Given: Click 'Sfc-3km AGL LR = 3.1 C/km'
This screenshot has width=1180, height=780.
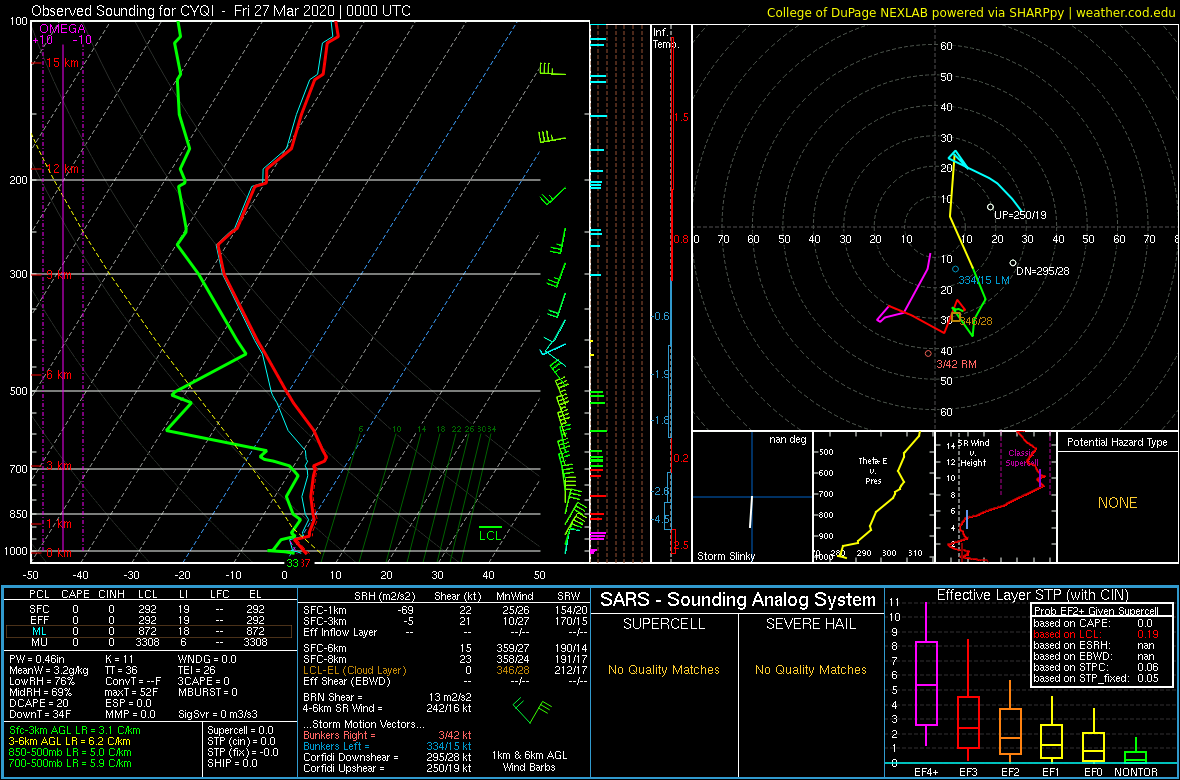Looking at the screenshot, I should pos(74,730).
